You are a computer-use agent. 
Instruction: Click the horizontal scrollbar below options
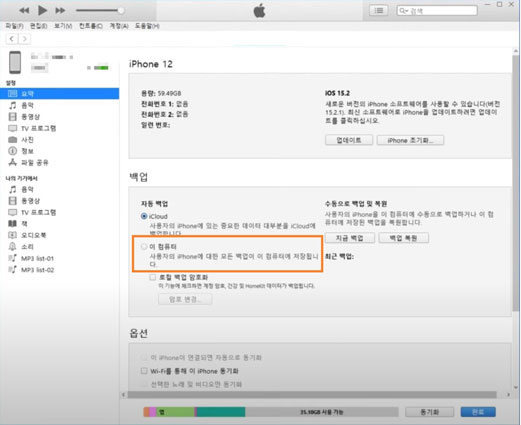pos(312,395)
